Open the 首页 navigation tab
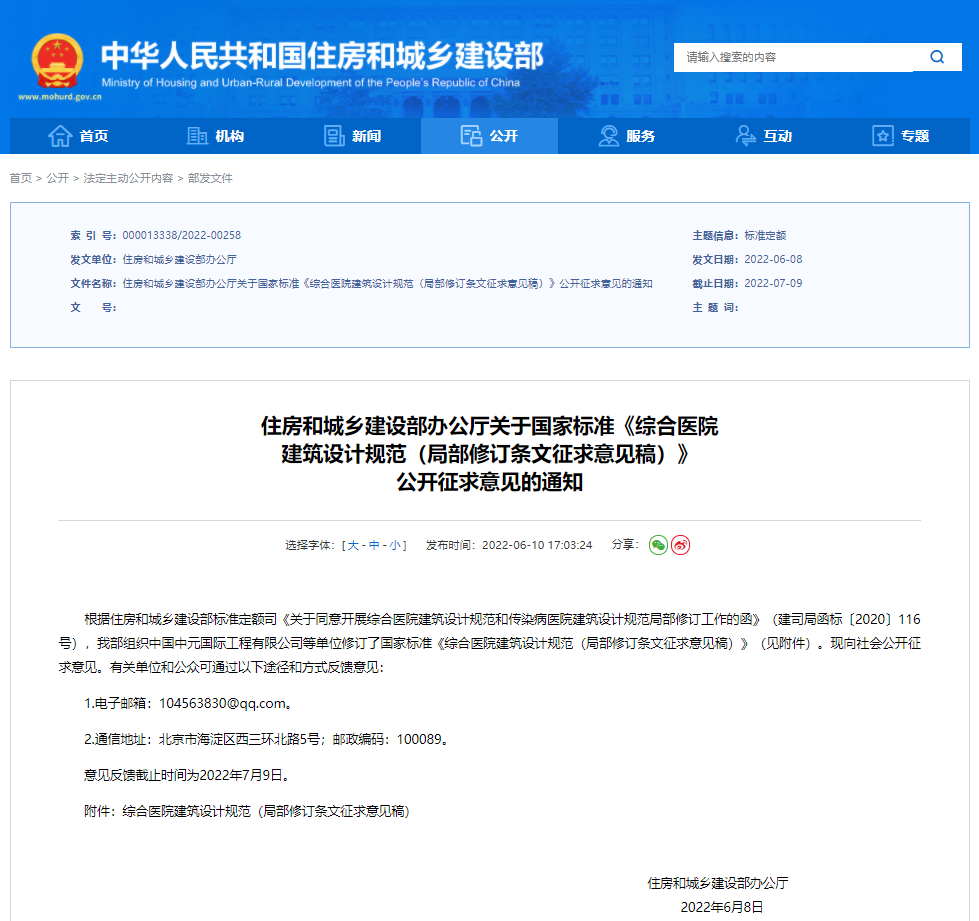This screenshot has height=921, width=979. (x=78, y=135)
